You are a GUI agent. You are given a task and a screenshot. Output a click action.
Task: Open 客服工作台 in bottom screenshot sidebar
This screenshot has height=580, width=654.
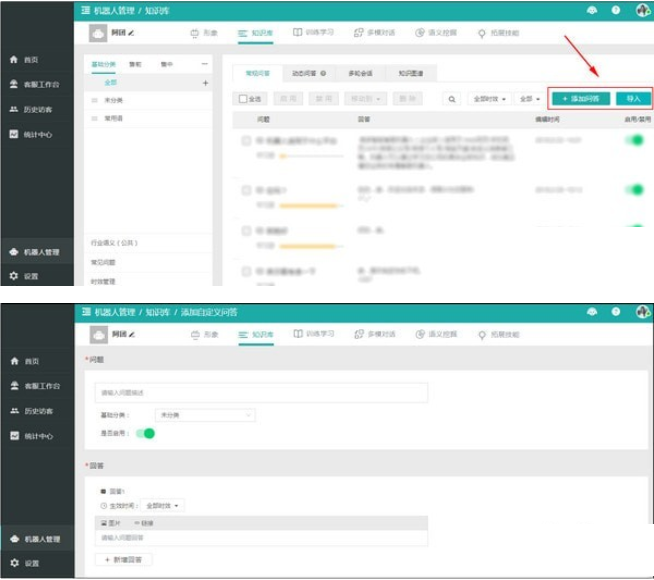point(35,386)
